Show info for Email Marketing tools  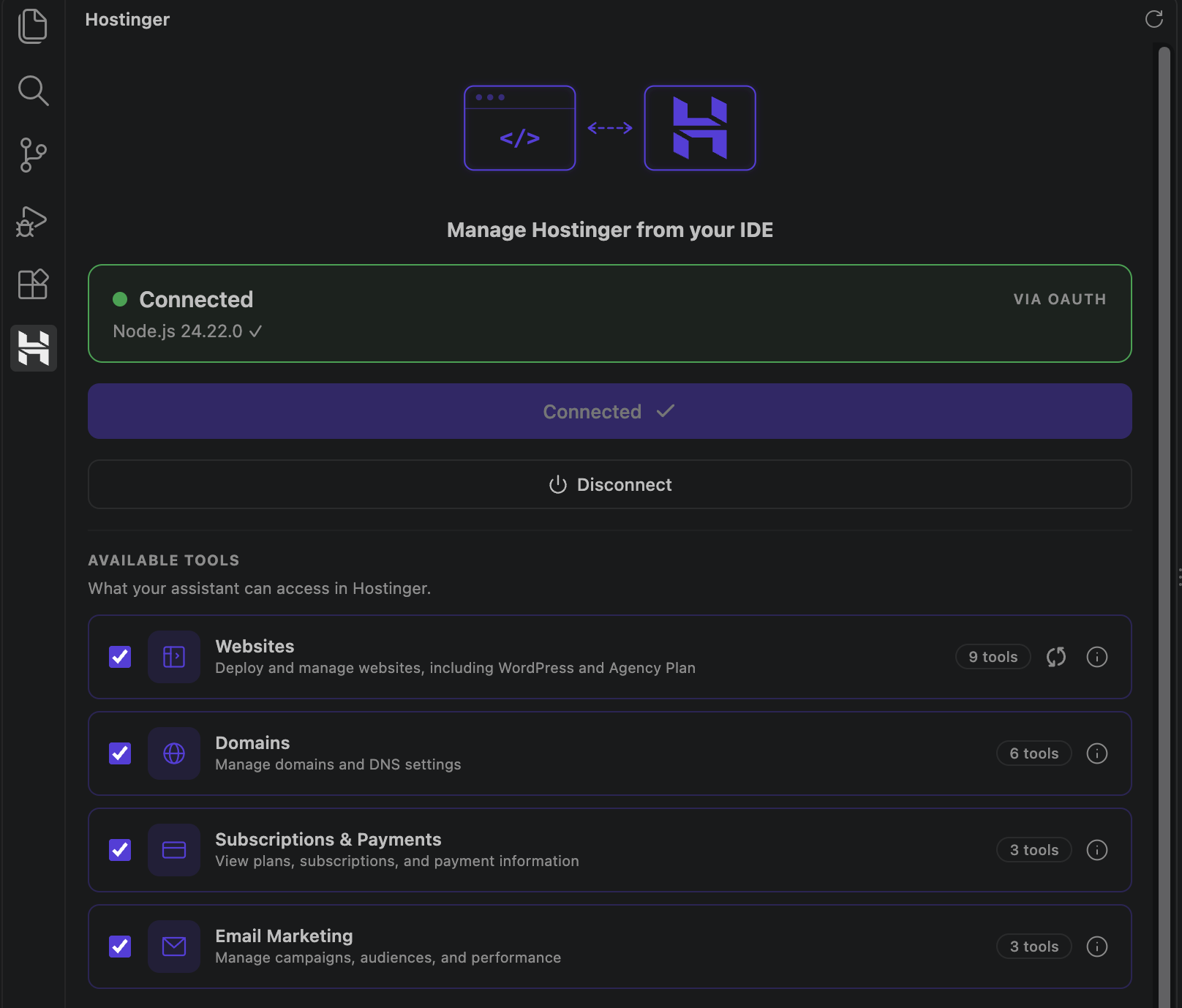pos(1097,947)
